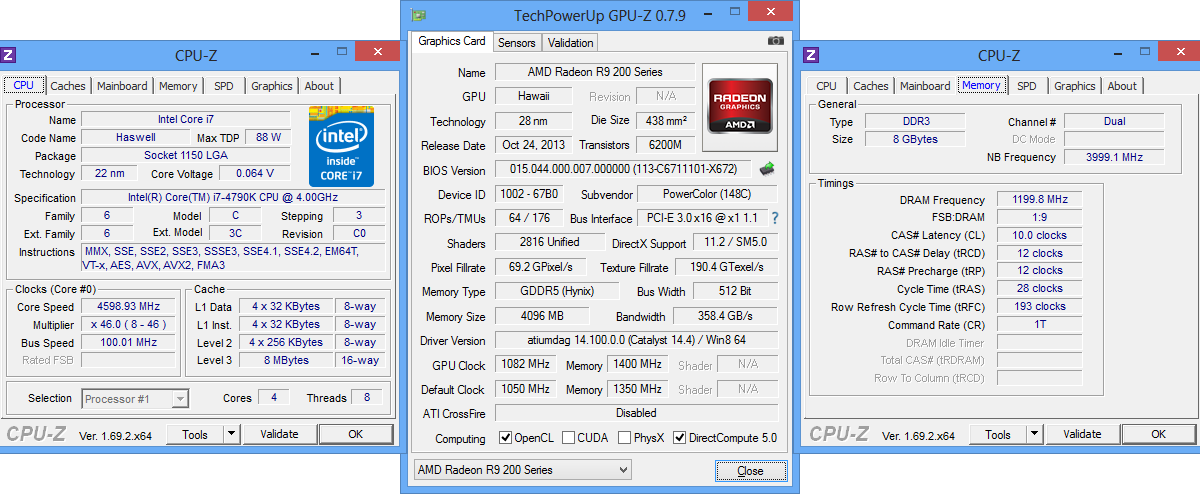1200x494 pixels.
Task: Click the Socket 1150 LGA package value
Action: click(x=186, y=156)
